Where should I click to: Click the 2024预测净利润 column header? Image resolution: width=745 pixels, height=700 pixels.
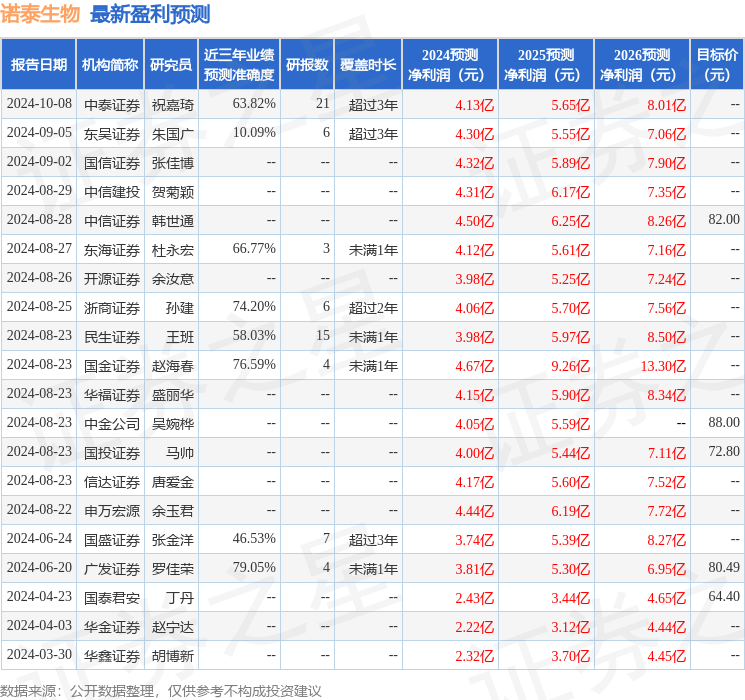450,65
